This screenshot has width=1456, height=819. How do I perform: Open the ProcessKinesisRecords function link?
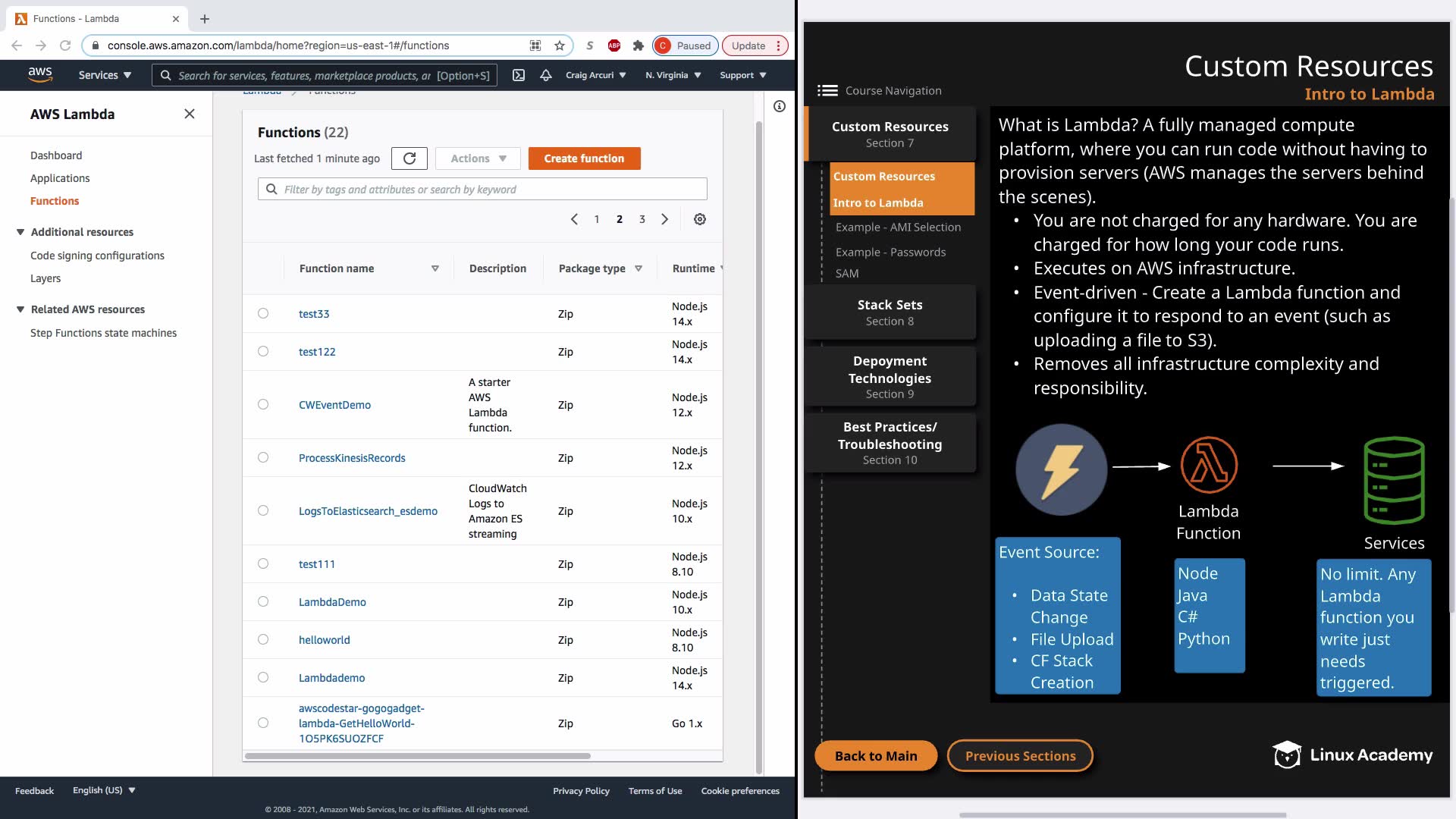[352, 458]
